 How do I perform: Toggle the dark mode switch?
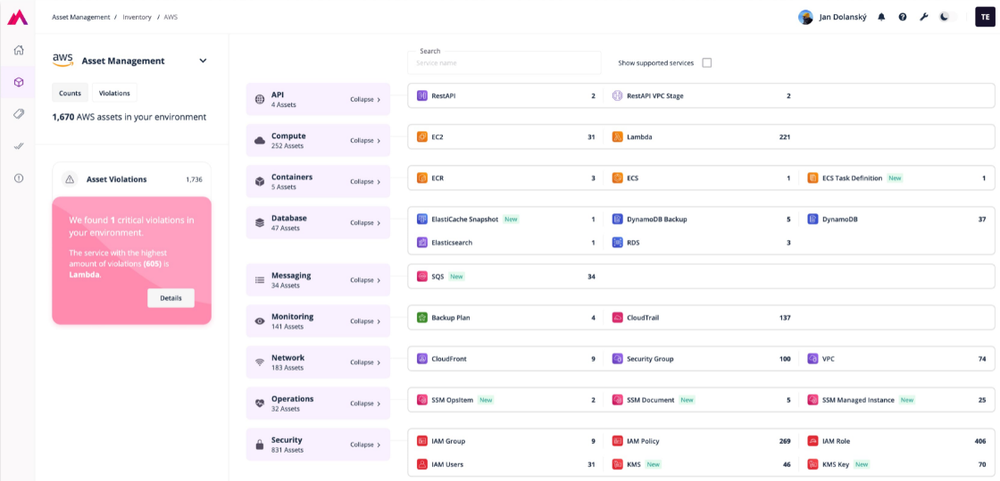click(x=948, y=17)
